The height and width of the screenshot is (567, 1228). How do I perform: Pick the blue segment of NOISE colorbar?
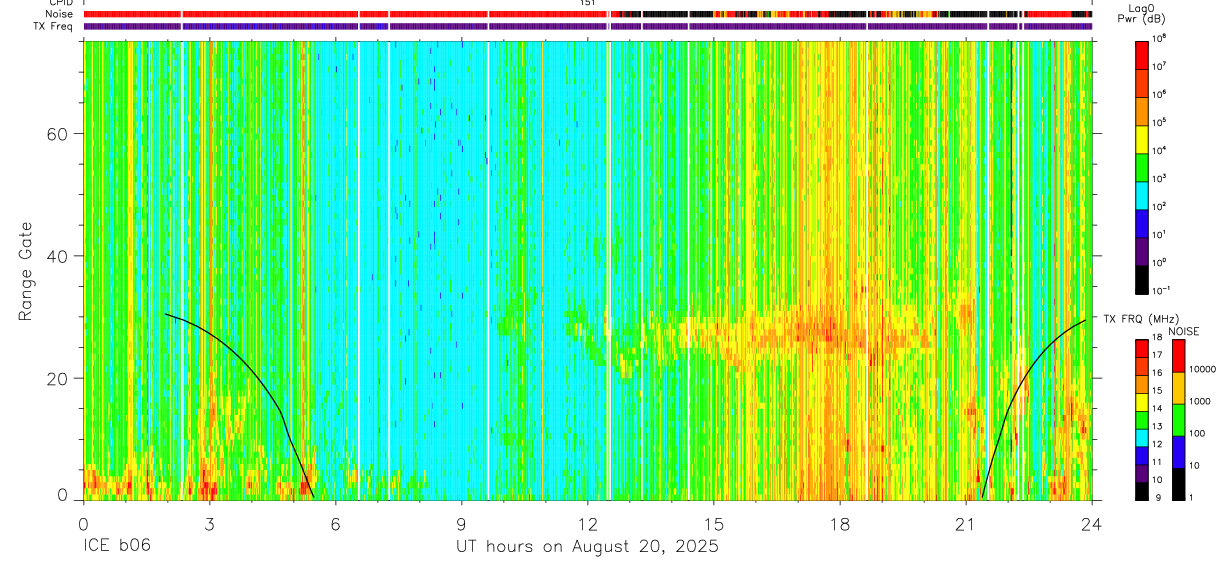(1177, 452)
